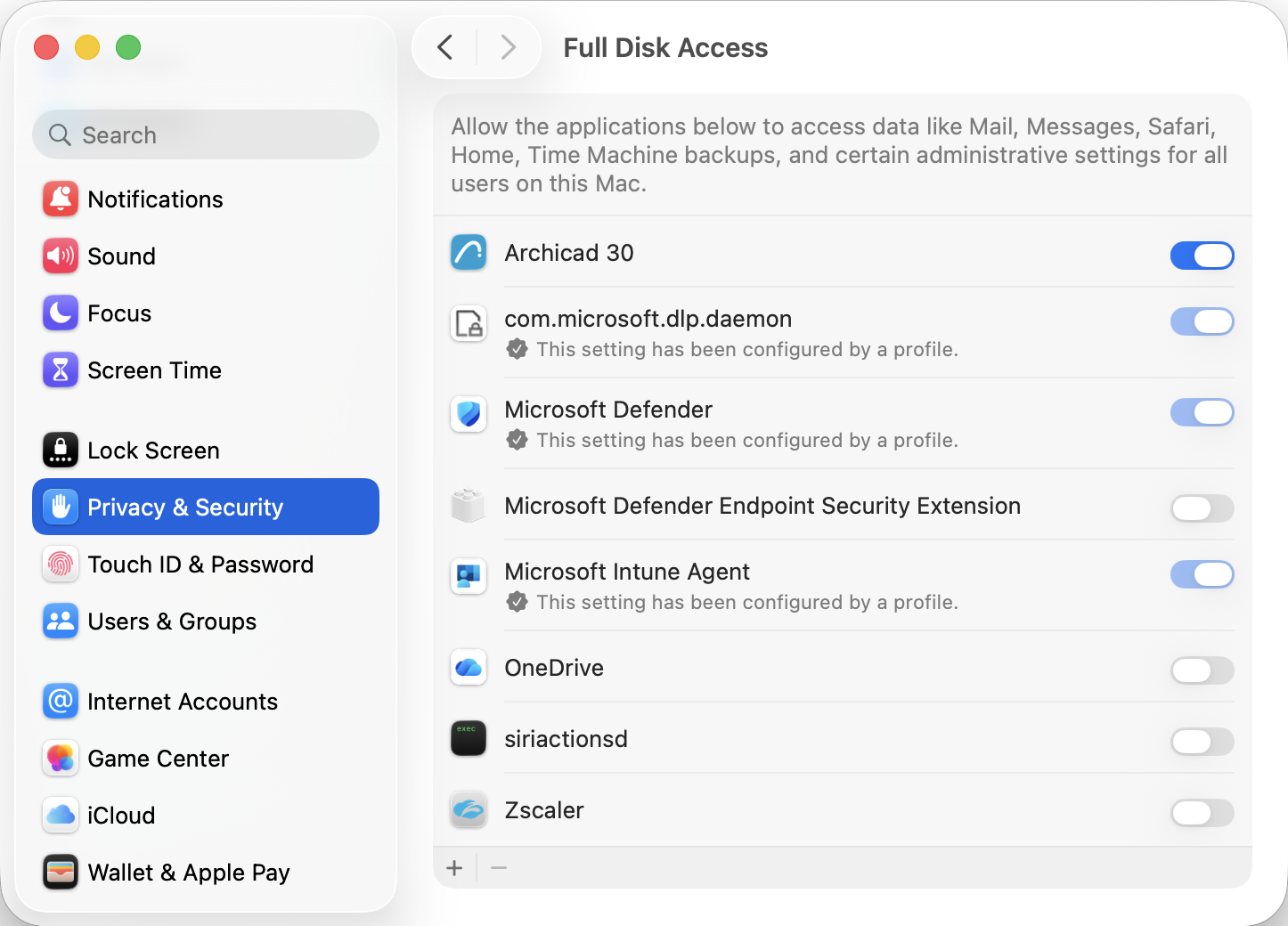Open Touch ID & Password settings
Image resolution: width=1288 pixels, height=926 pixels.
point(206,565)
